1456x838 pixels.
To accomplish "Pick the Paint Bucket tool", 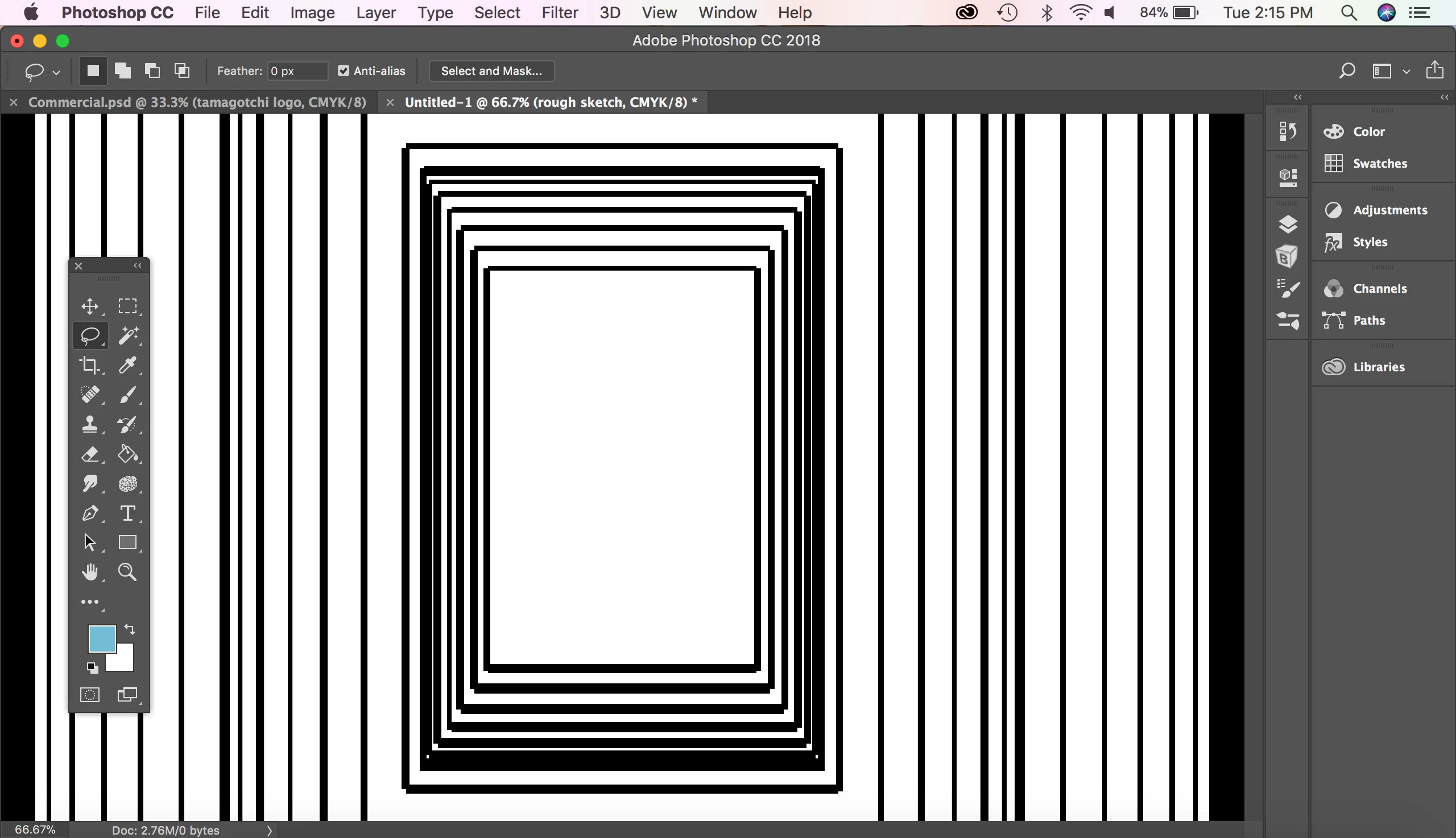I will pos(128,454).
